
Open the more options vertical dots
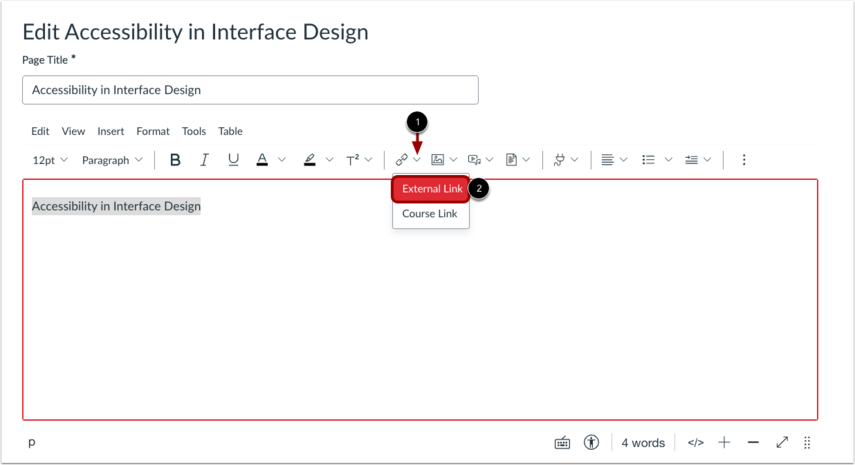click(744, 160)
